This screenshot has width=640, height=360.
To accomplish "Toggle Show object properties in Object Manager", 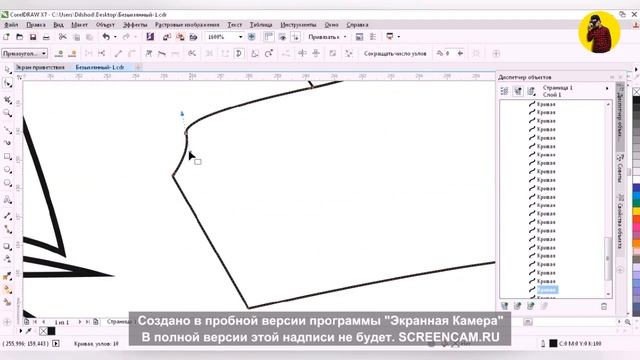I will pyautogui.click(x=504, y=91).
